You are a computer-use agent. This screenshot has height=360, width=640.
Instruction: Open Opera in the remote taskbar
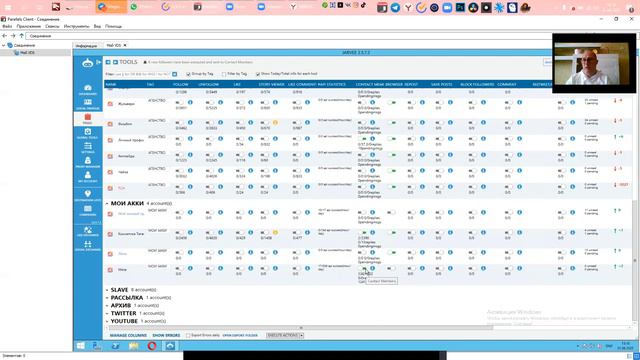pyautogui.click(x=152, y=346)
